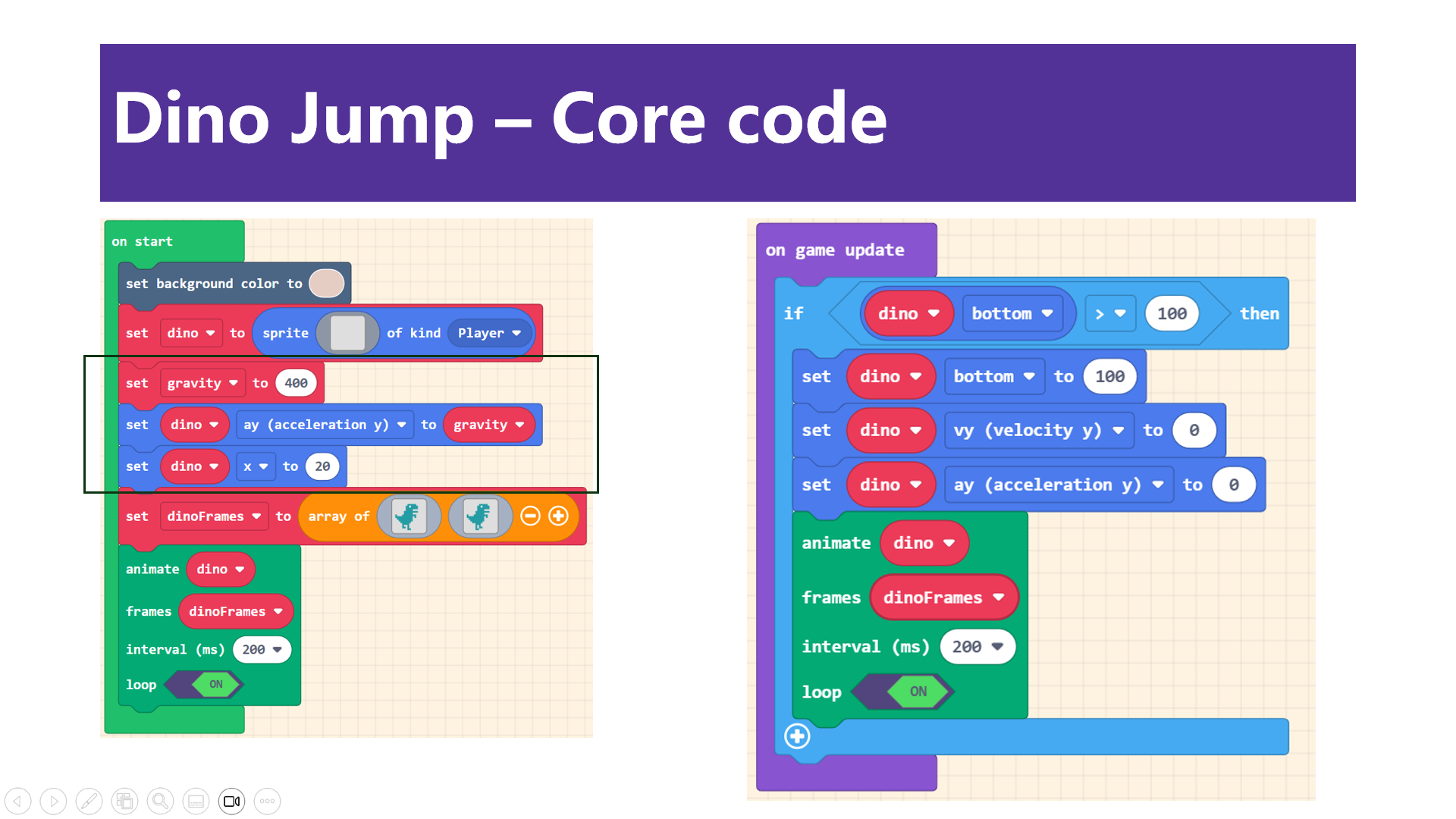This screenshot has height=819, width=1456.
Task: Click the background color swatch in set block
Action: (x=327, y=283)
